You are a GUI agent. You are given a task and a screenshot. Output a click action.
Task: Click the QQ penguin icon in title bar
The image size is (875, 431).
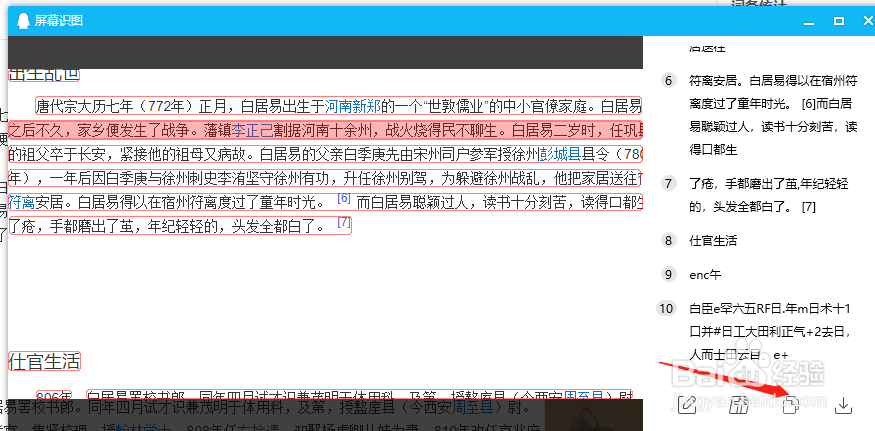[x=23, y=21]
